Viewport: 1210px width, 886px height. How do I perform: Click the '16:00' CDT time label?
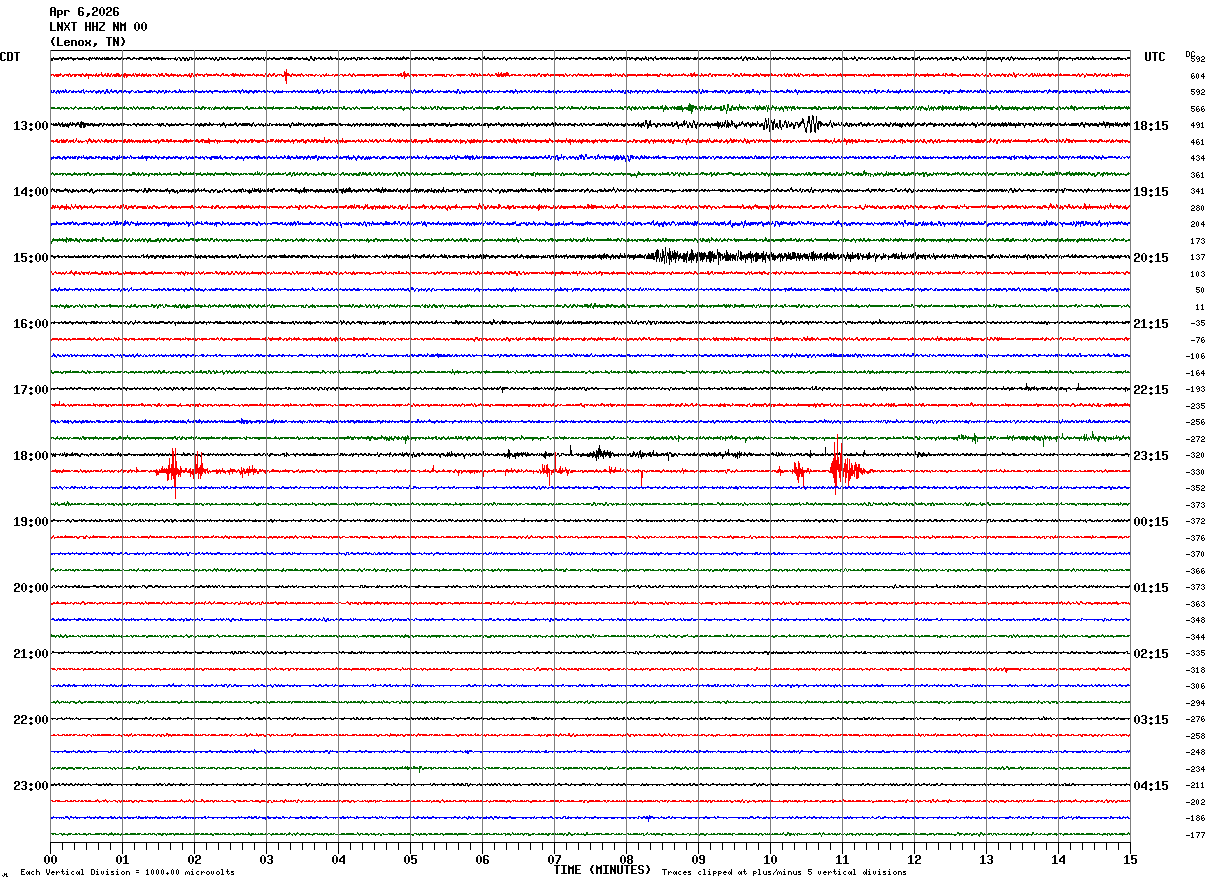click(x=31, y=324)
